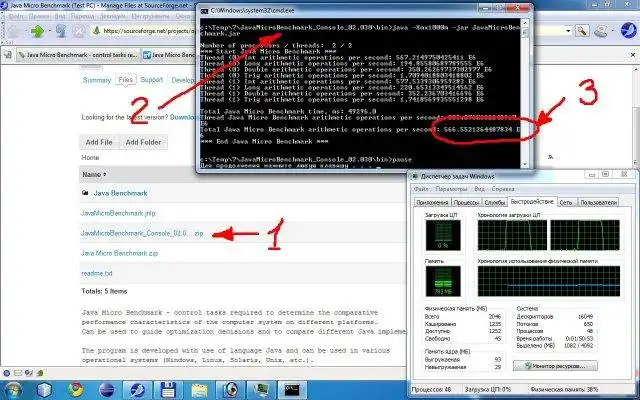Viewport: 640px width, 400px height.
Task: Open forward button history dropdown arrow
Action: [49, 31]
